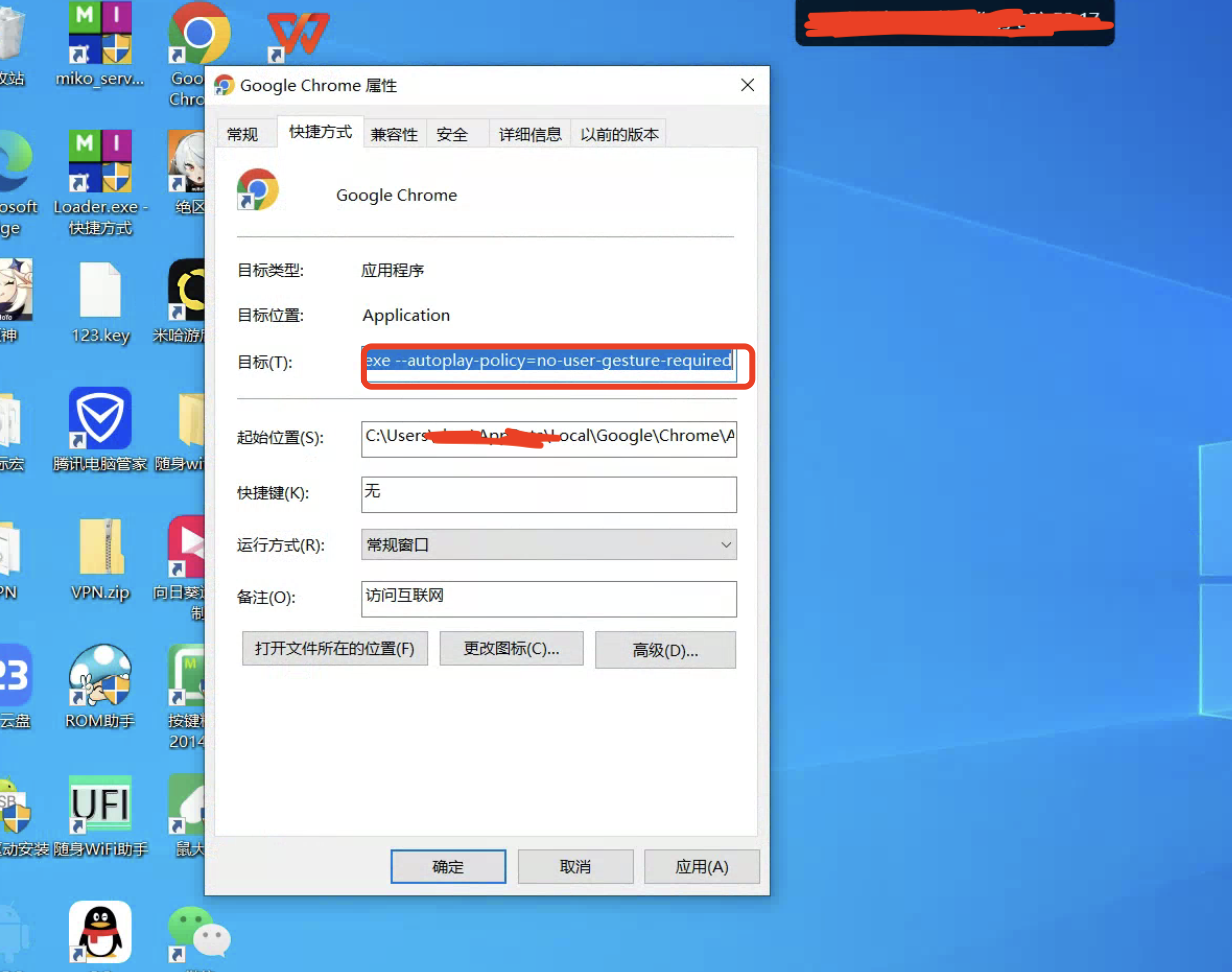Click the Chrome icon in dialog title bar
1232x972 pixels.
coord(224,86)
